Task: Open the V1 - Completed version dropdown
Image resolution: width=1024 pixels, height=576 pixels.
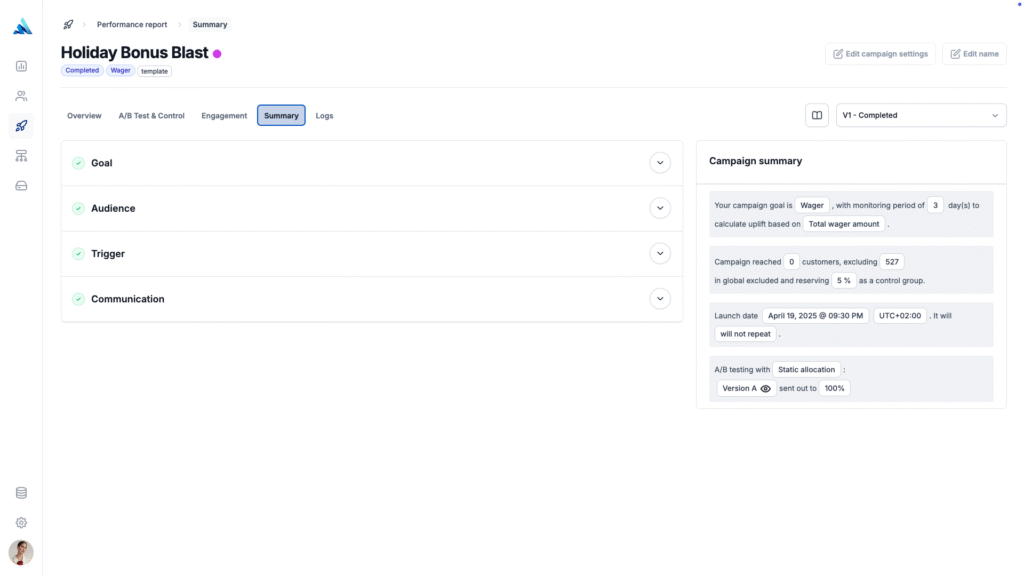Action: coord(920,115)
